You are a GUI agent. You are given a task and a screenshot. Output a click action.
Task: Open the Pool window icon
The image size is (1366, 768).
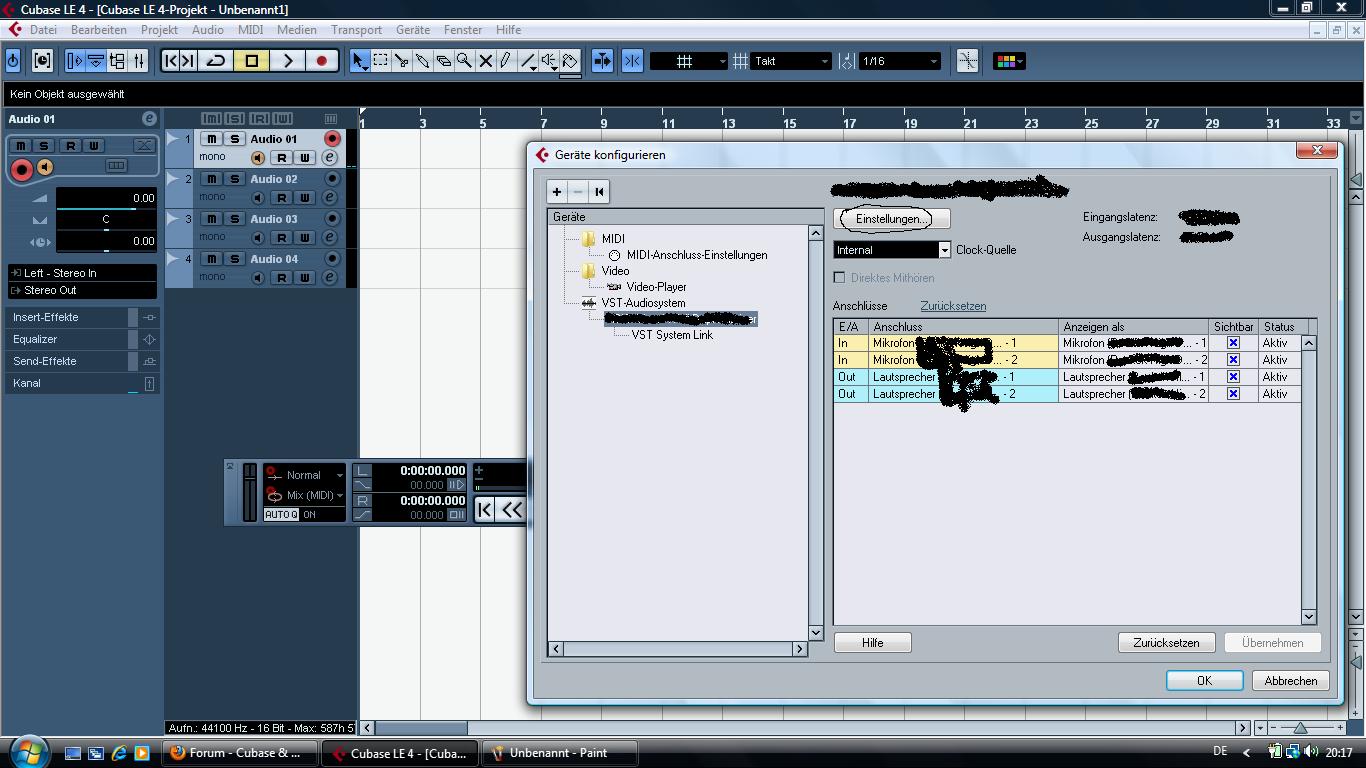[x=117, y=61]
